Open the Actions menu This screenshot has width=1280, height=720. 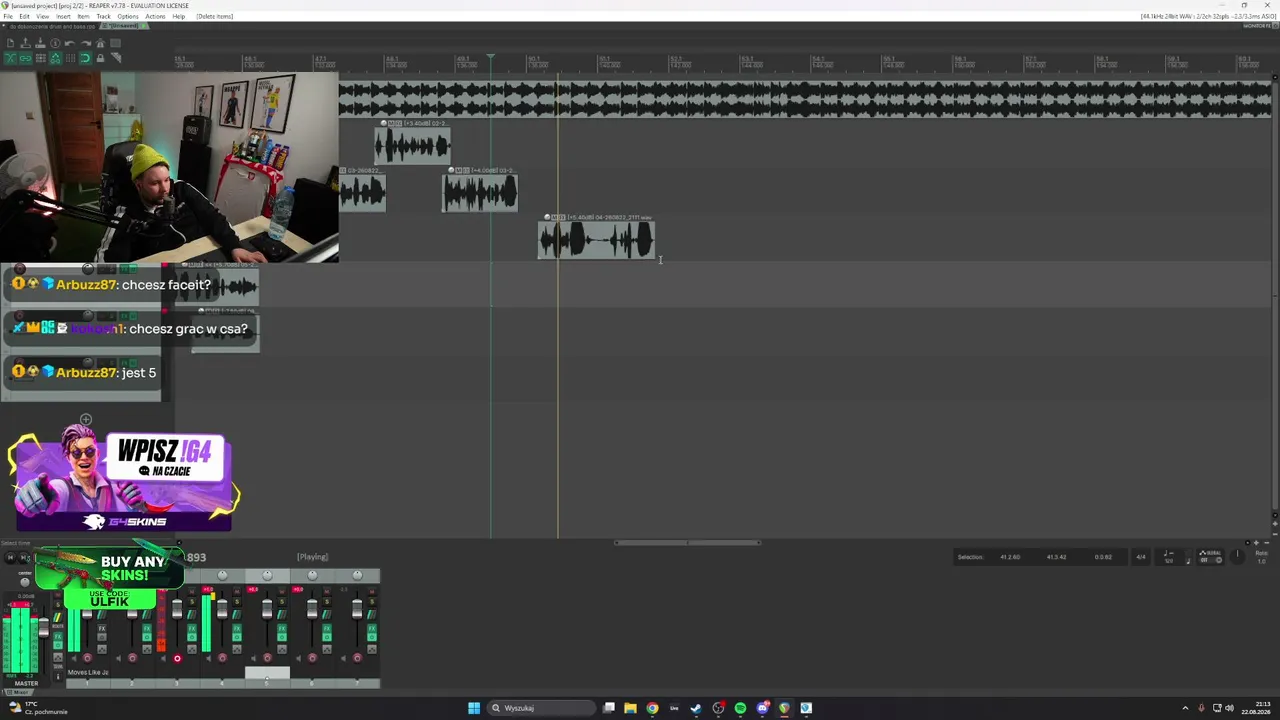coord(155,16)
